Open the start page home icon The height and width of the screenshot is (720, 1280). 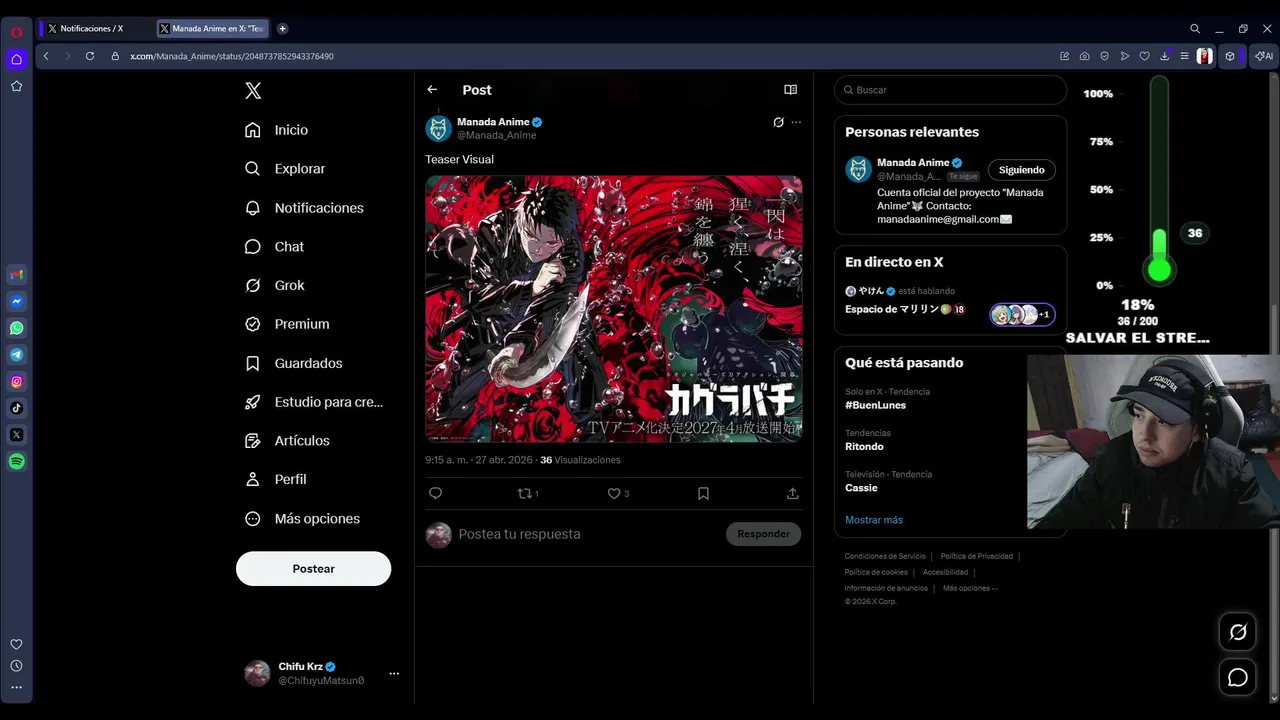17,59
